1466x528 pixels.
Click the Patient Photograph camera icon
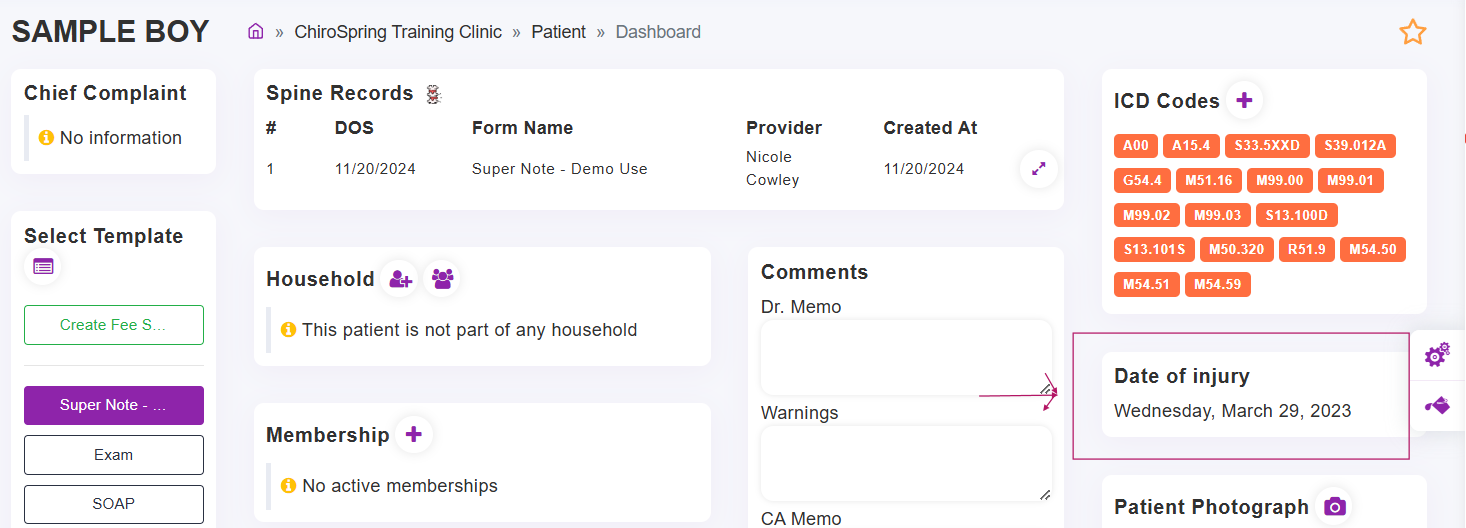click(x=1334, y=507)
